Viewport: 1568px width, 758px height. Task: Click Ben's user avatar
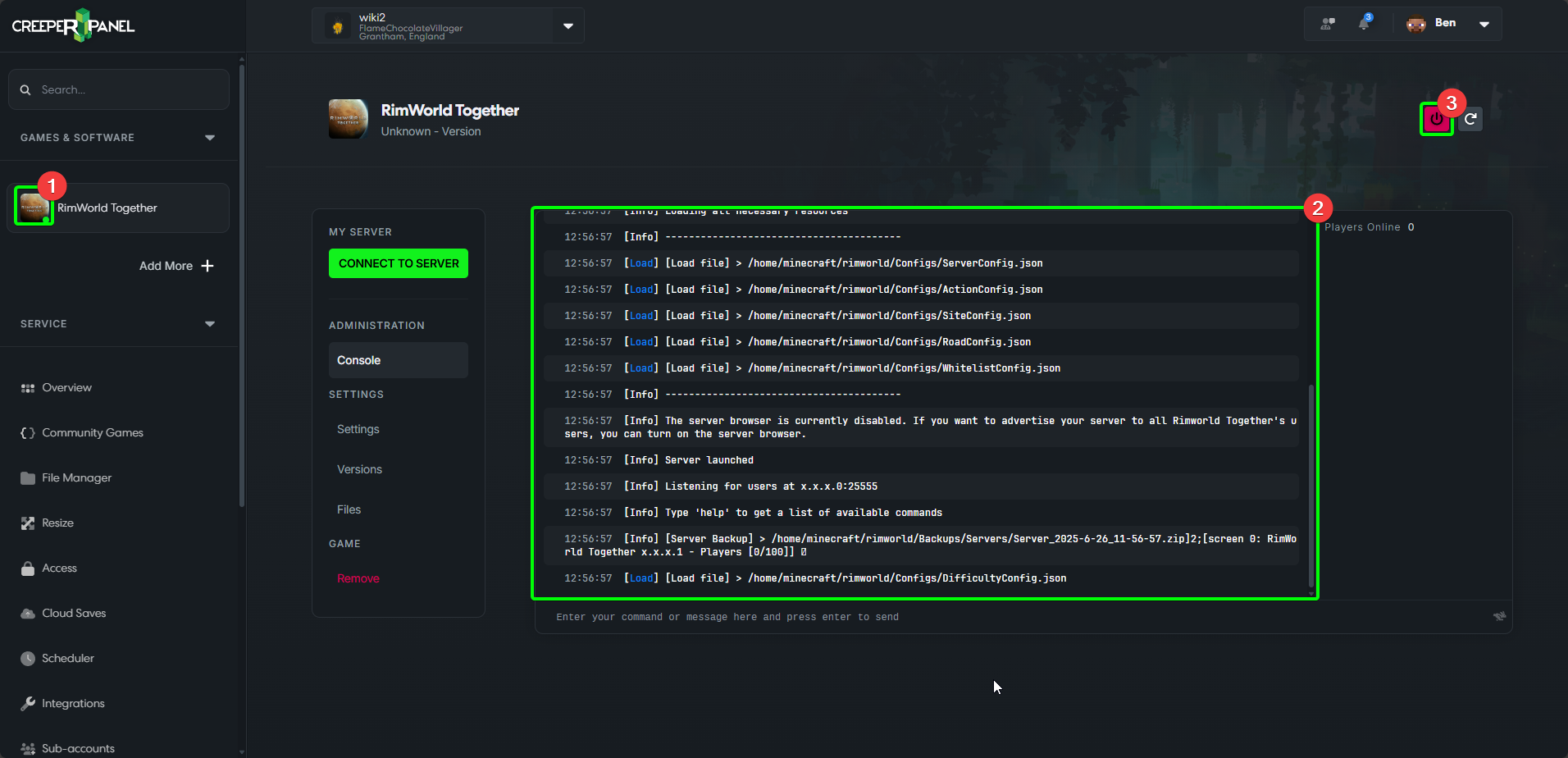point(1416,24)
